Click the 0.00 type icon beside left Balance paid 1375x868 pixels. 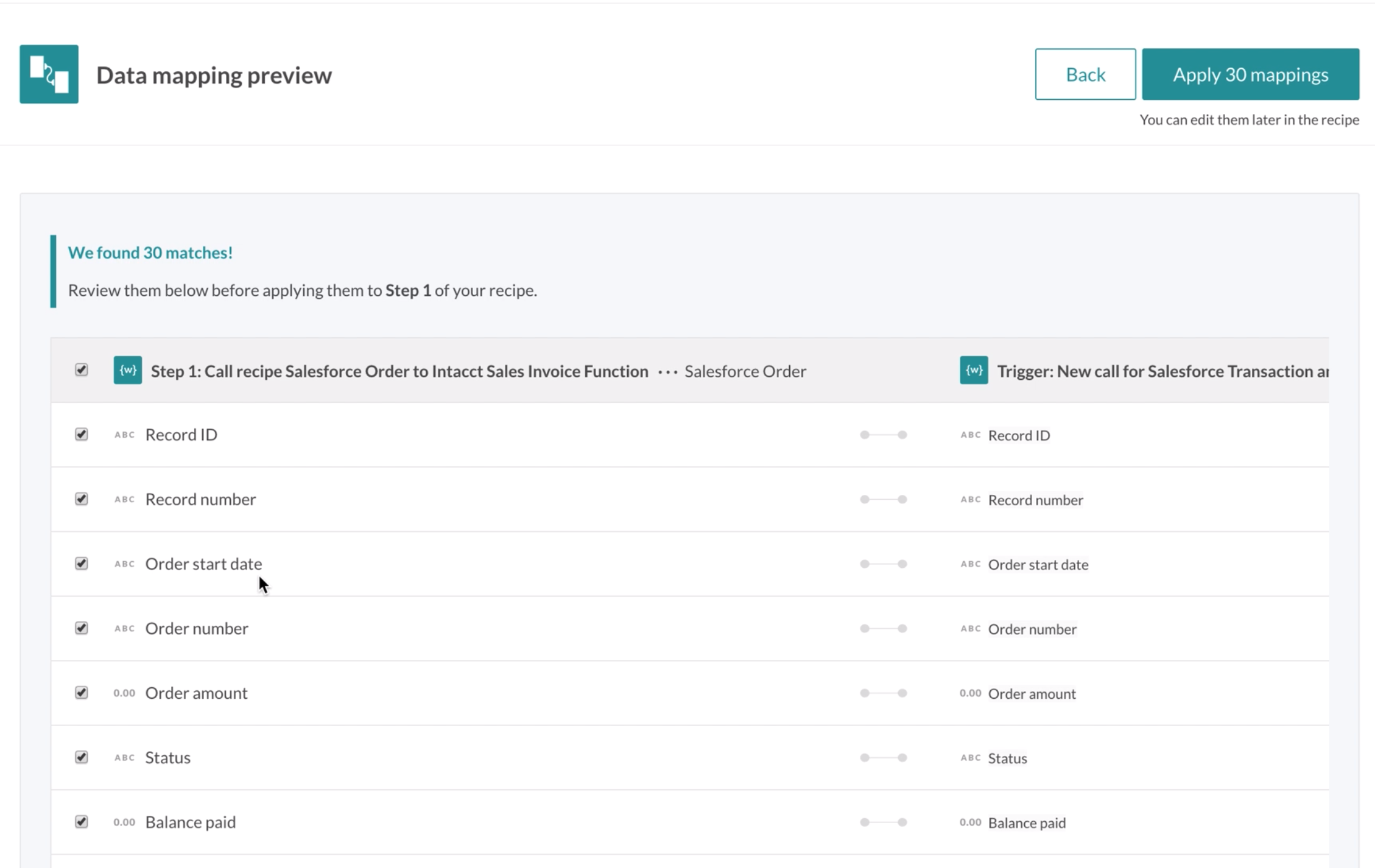pos(124,822)
